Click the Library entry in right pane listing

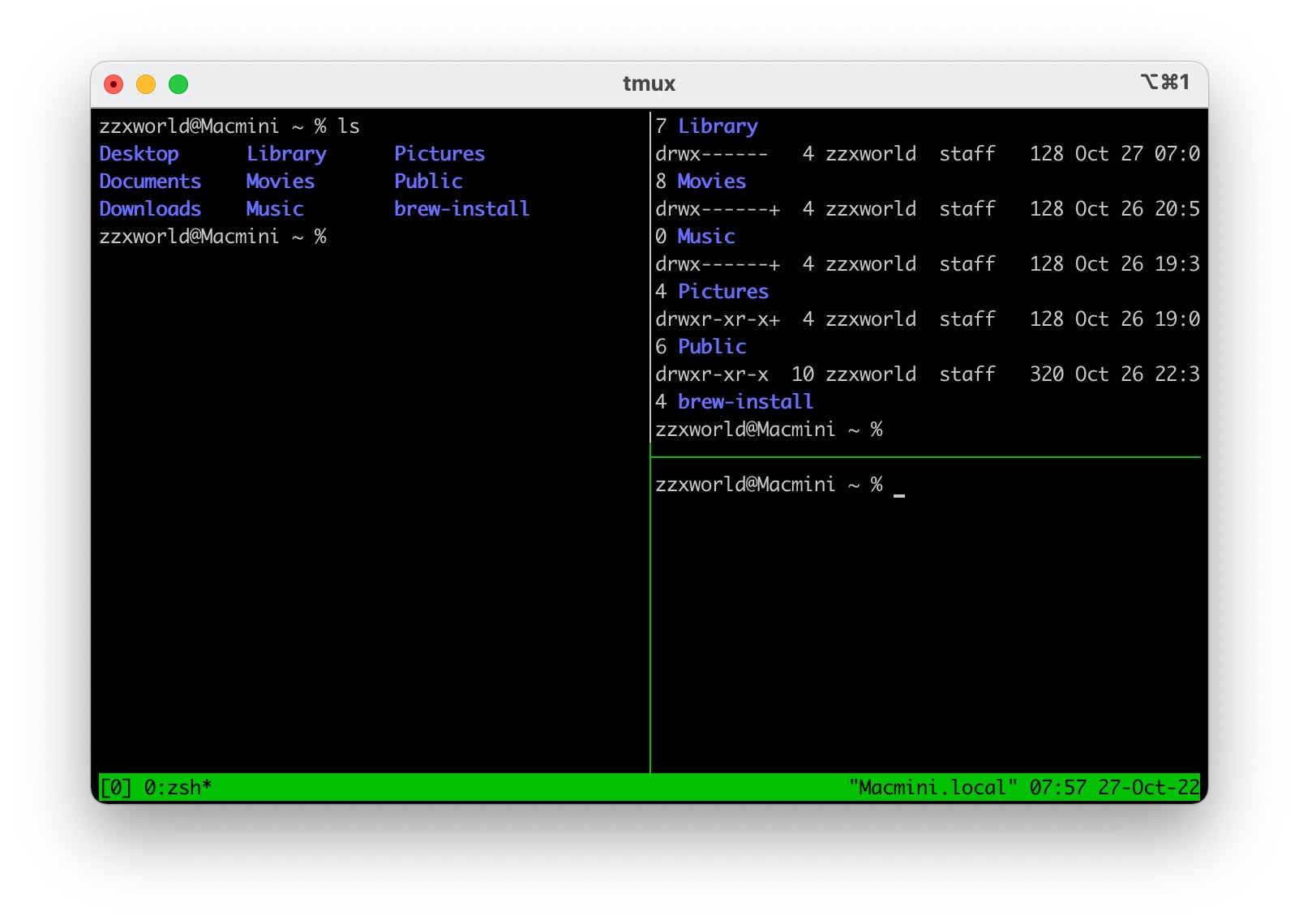click(717, 125)
